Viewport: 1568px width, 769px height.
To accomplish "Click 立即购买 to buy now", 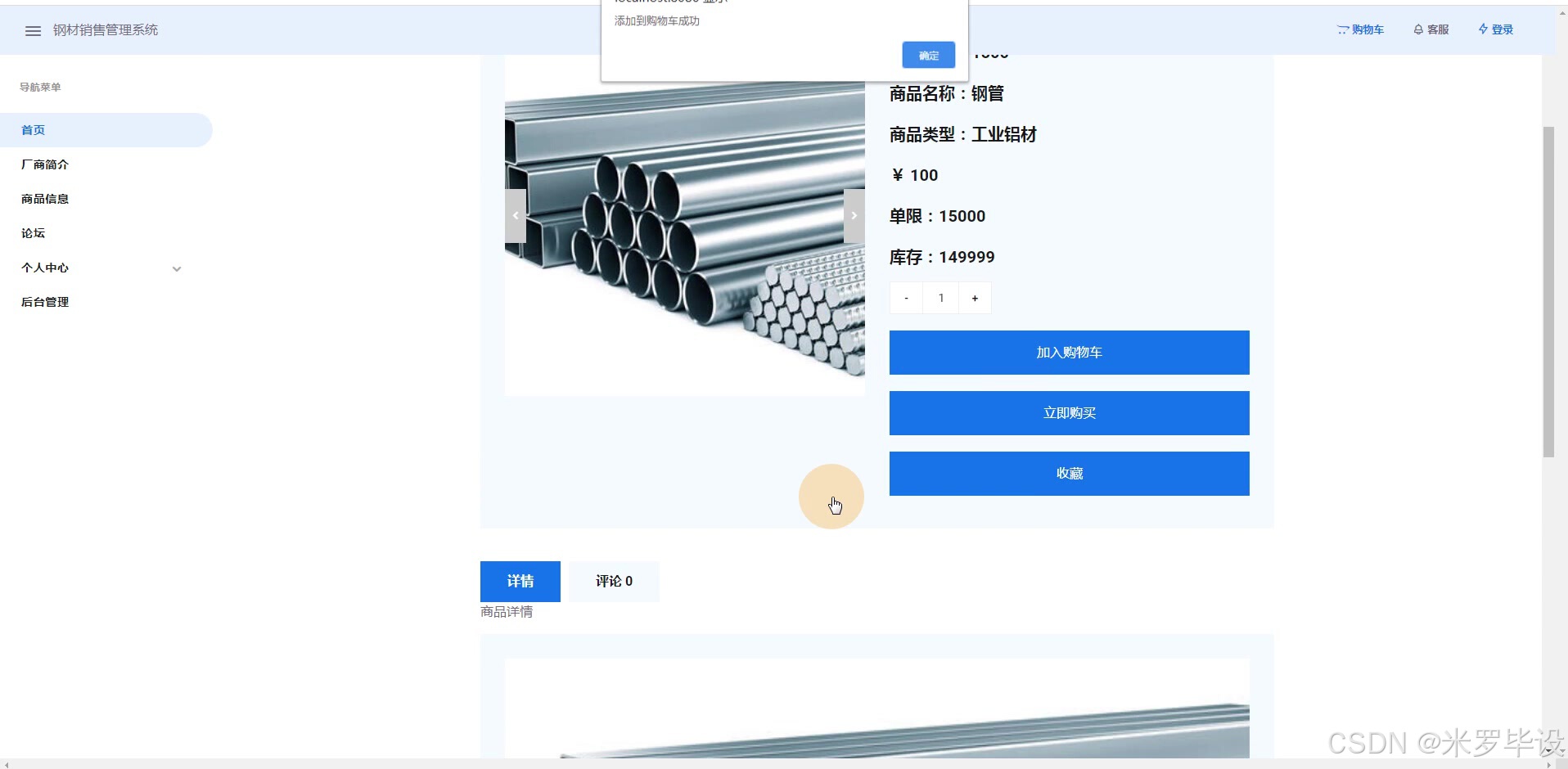I will click(x=1068, y=412).
